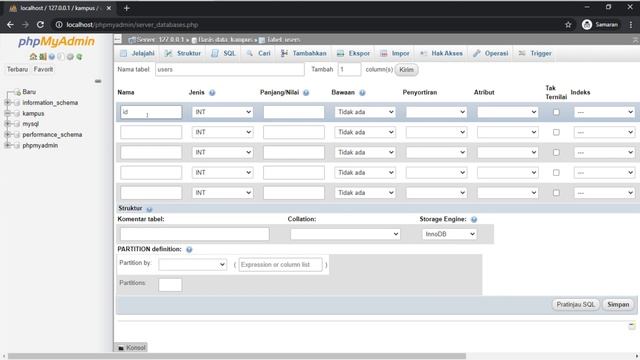
Task: Open the Hak Akses tab
Action: 441,53
